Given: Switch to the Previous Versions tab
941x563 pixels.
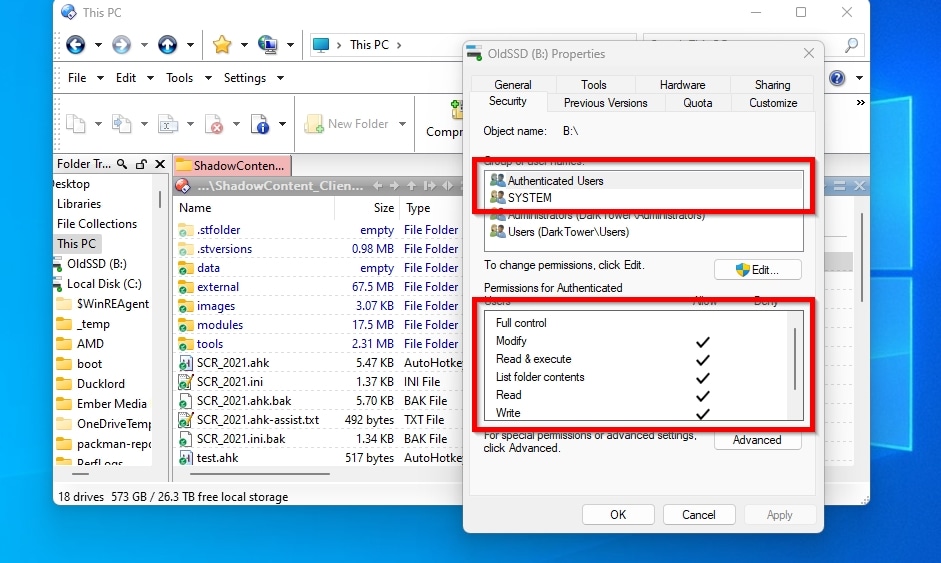Looking at the screenshot, I should coord(605,103).
